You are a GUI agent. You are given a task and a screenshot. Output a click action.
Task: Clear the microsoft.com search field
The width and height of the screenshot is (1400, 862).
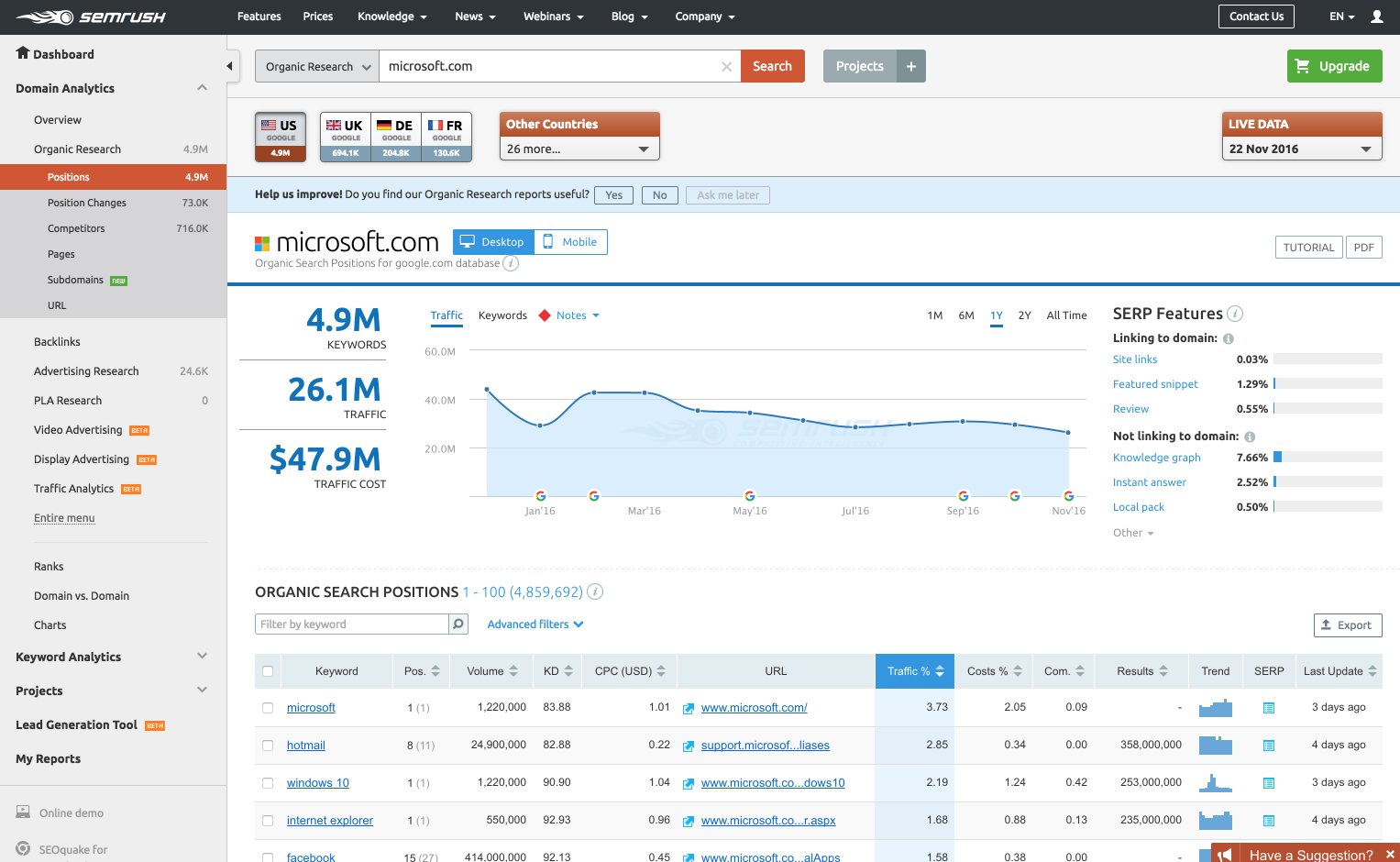[x=726, y=66]
